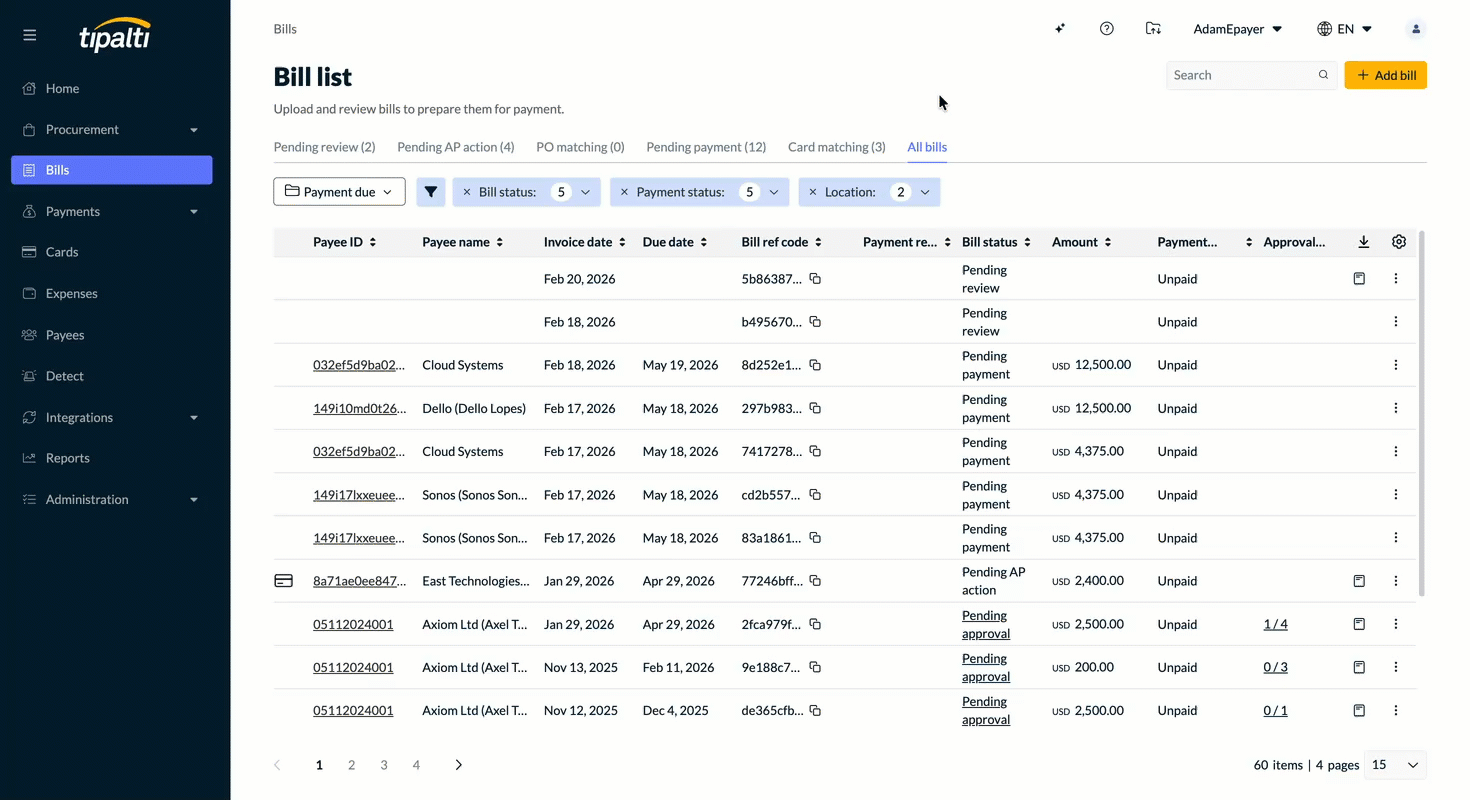The width and height of the screenshot is (1470, 800).
Task: Open payee ID 8a71ae0ee847 link
Action: (x=360, y=581)
